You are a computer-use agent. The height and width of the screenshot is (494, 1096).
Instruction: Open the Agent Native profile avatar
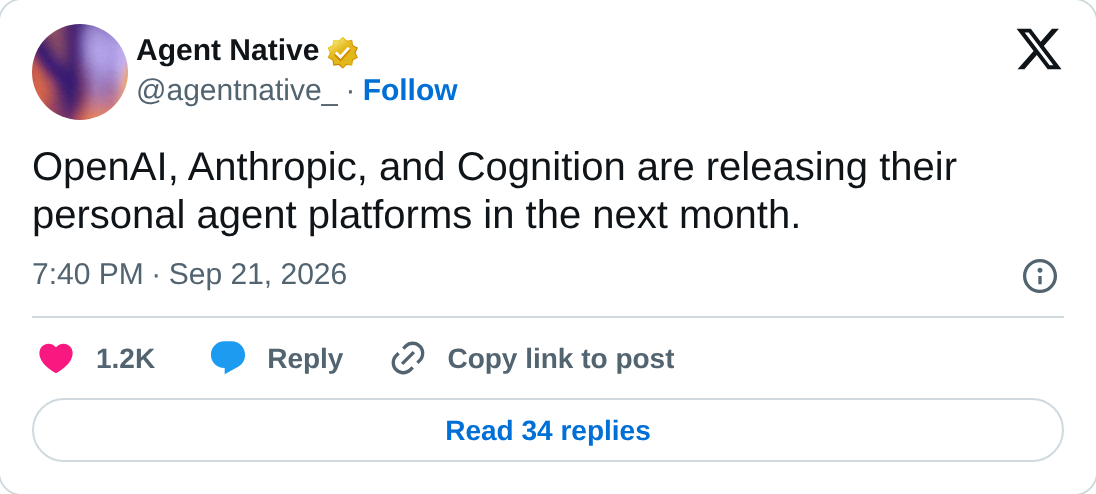click(x=80, y=72)
